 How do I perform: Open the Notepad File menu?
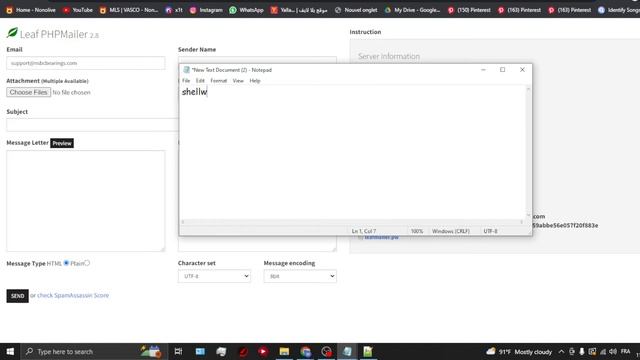[x=186, y=81]
